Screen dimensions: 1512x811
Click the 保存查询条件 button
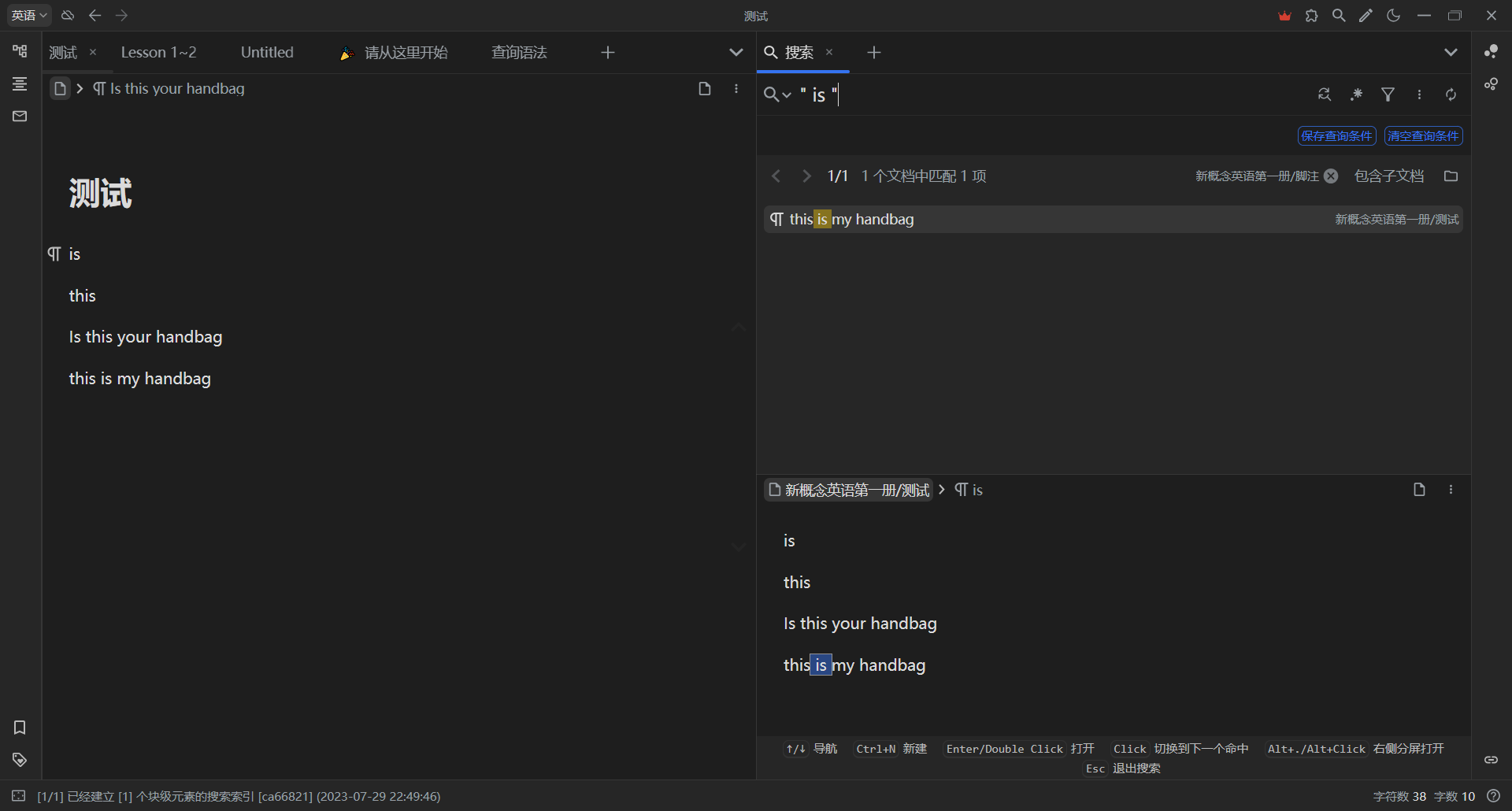(1336, 135)
